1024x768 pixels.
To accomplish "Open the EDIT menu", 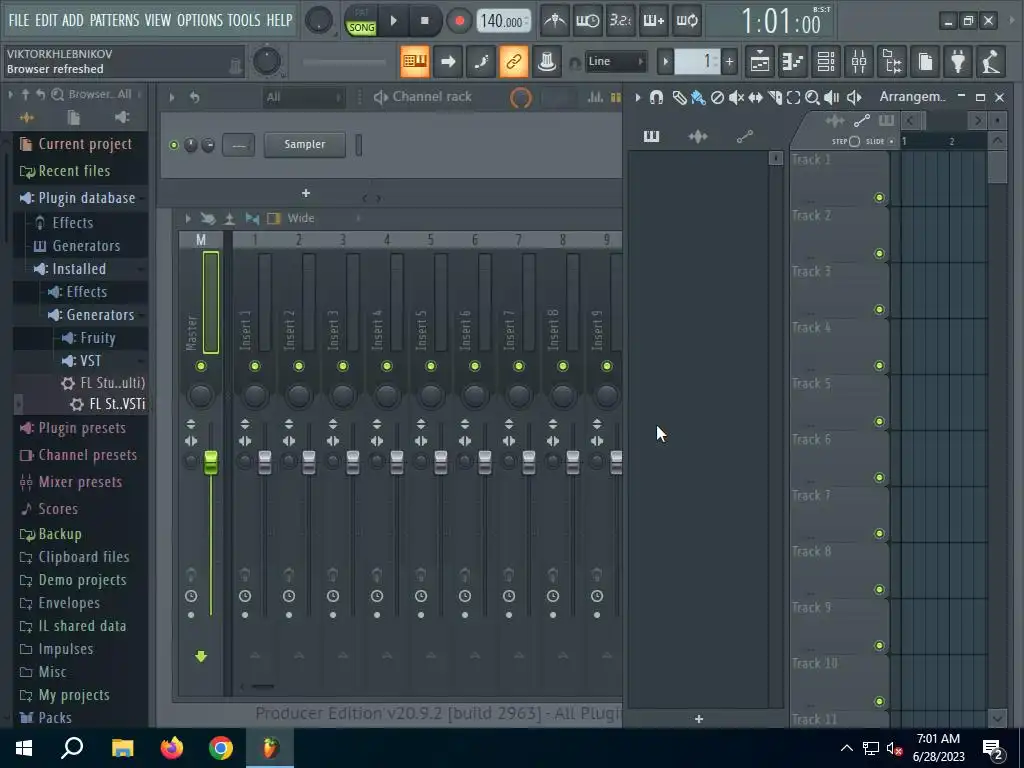I will point(46,20).
